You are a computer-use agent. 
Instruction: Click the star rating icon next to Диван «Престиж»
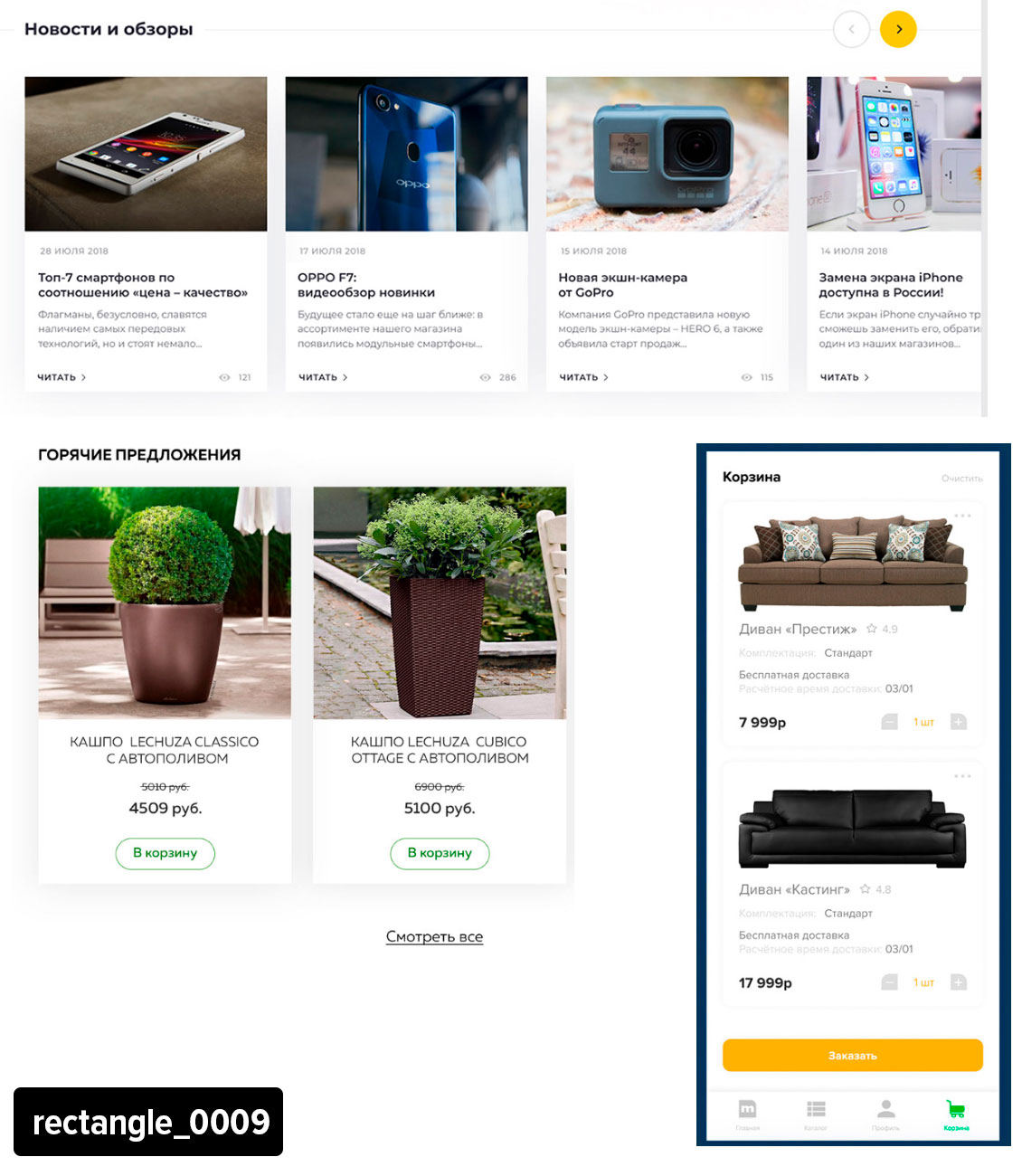click(x=872, y=629)
